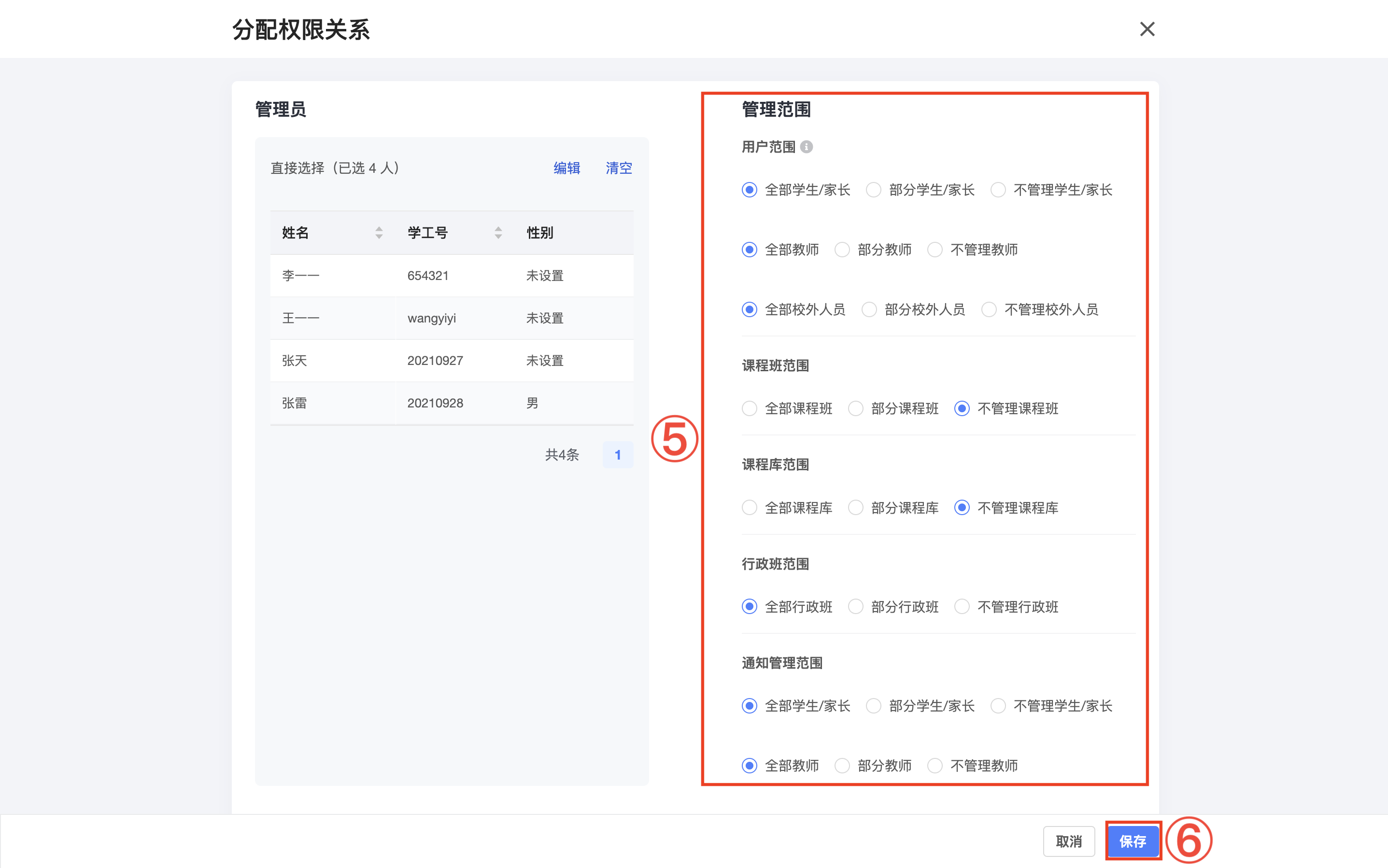Click the name cell 王一一
The width and height of the screenshot is (1388, 868).
pyautogui.click(x=300, y=318)
